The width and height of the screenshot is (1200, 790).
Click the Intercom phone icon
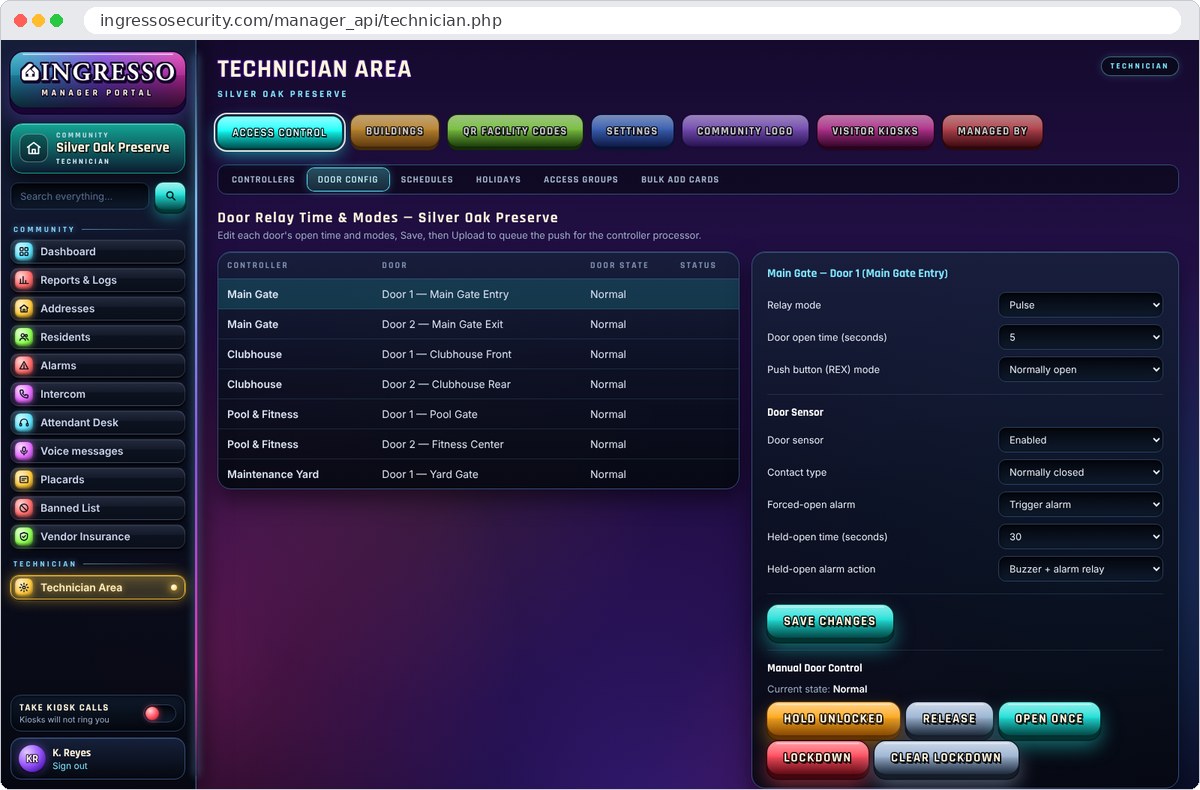point(24,394)
